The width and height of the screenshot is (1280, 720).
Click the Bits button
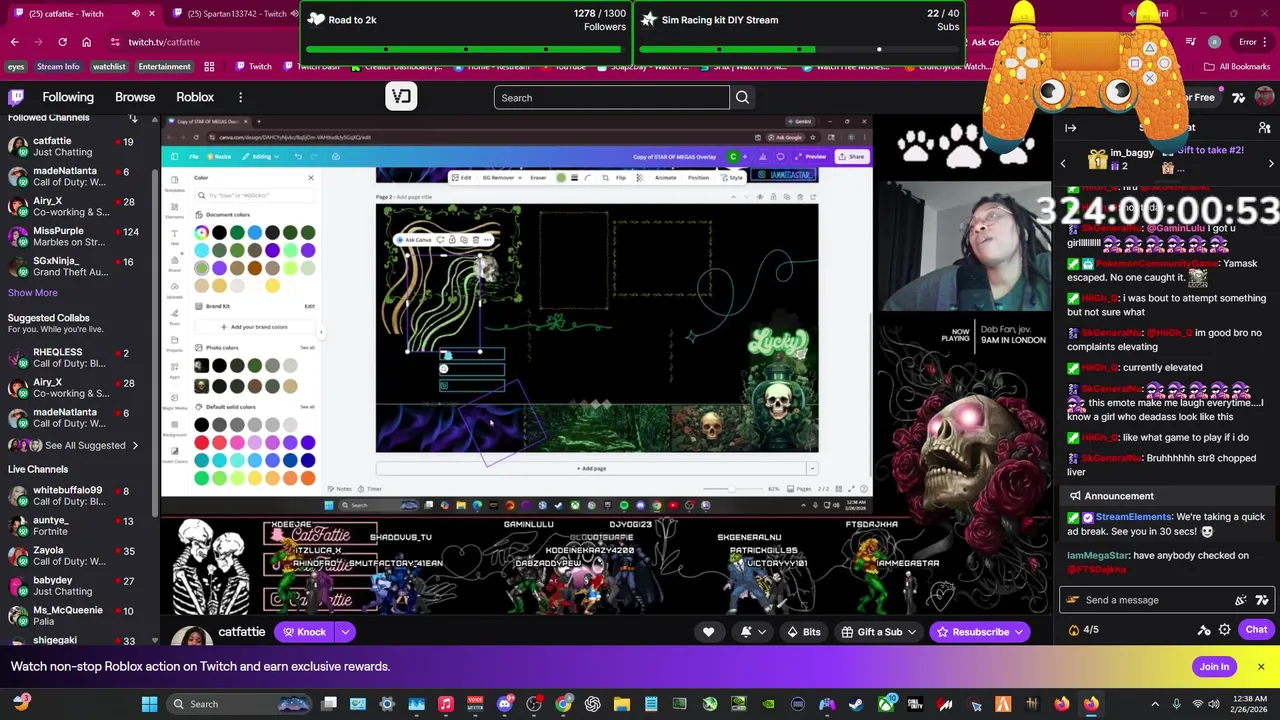coord(803,632)
